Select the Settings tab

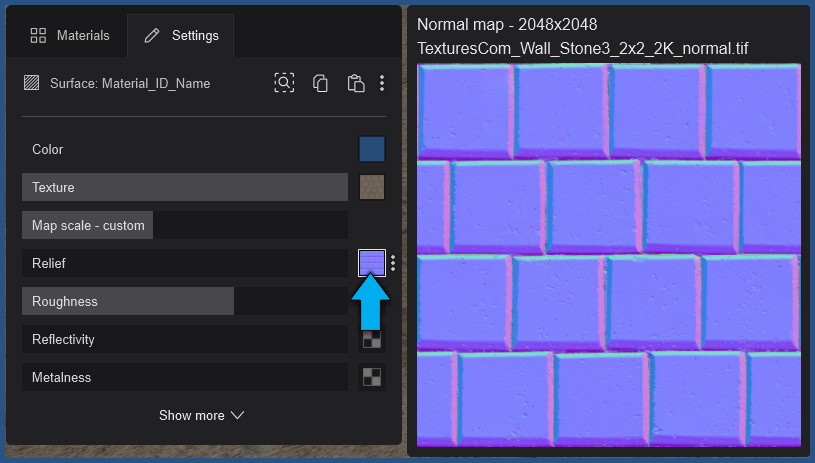point(181,36)
